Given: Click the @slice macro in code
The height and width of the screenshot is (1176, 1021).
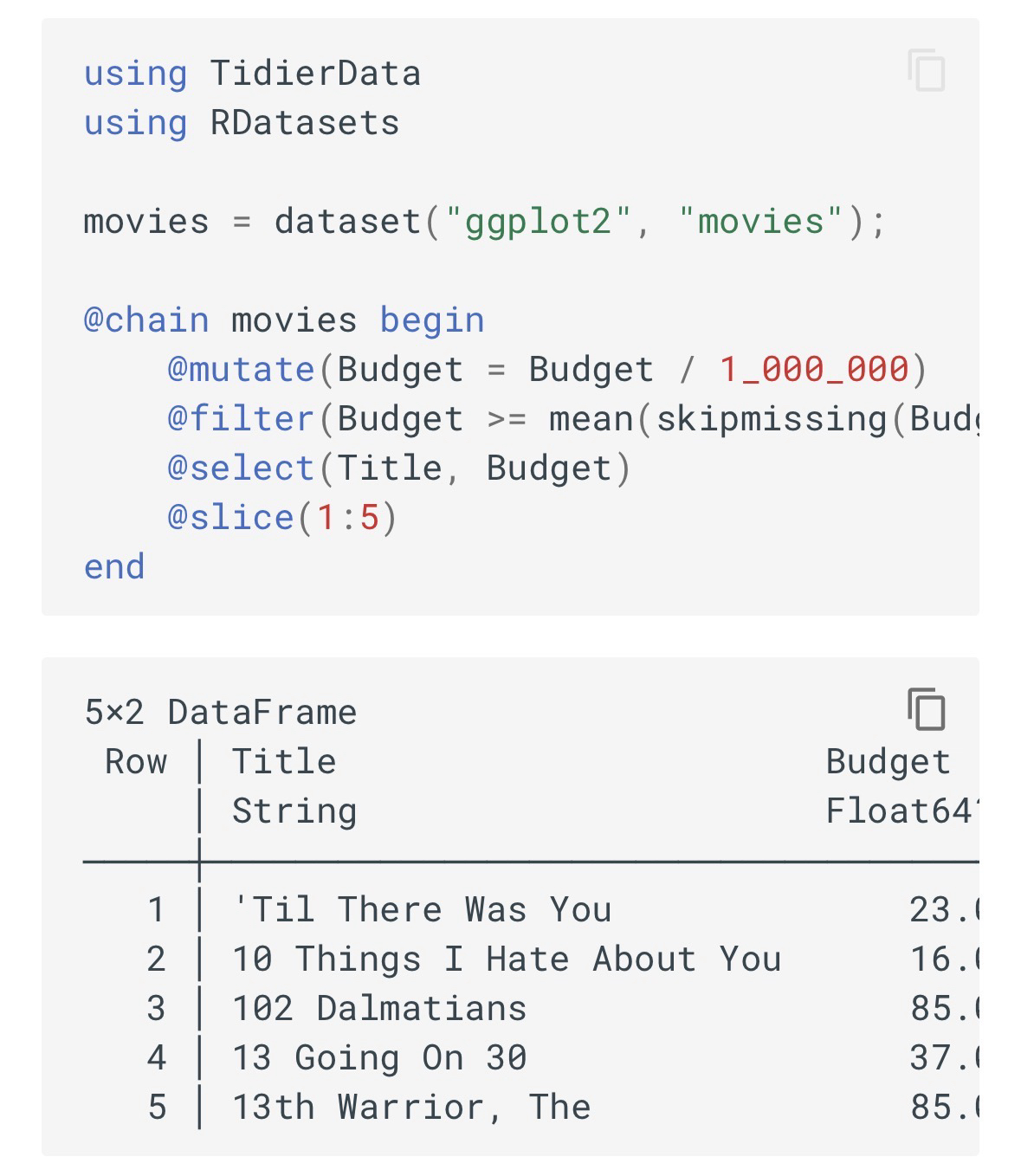Looking at the screenshot, I should [230, 518].
